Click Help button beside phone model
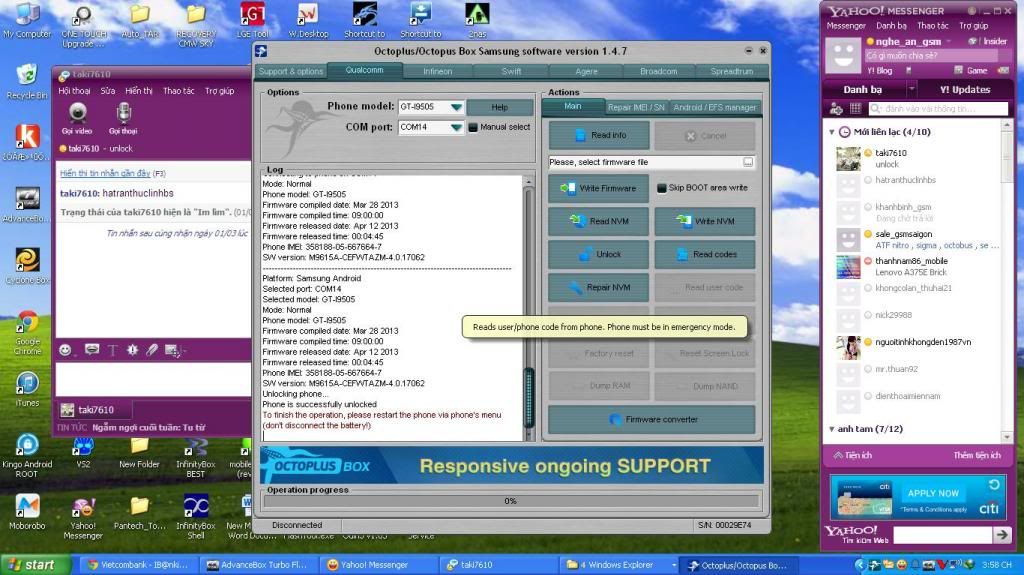The image size is (1024, 575). click(500, 107)
